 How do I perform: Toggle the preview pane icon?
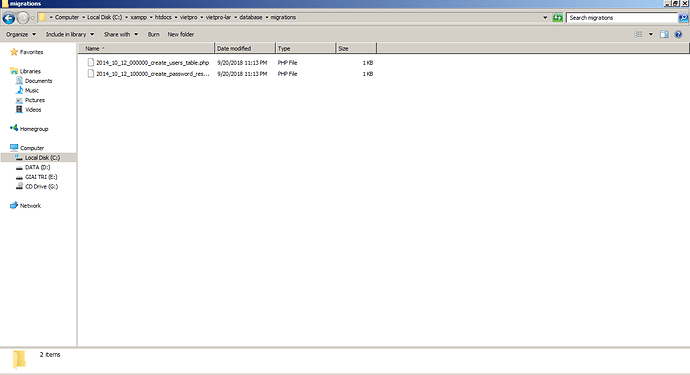664,34
